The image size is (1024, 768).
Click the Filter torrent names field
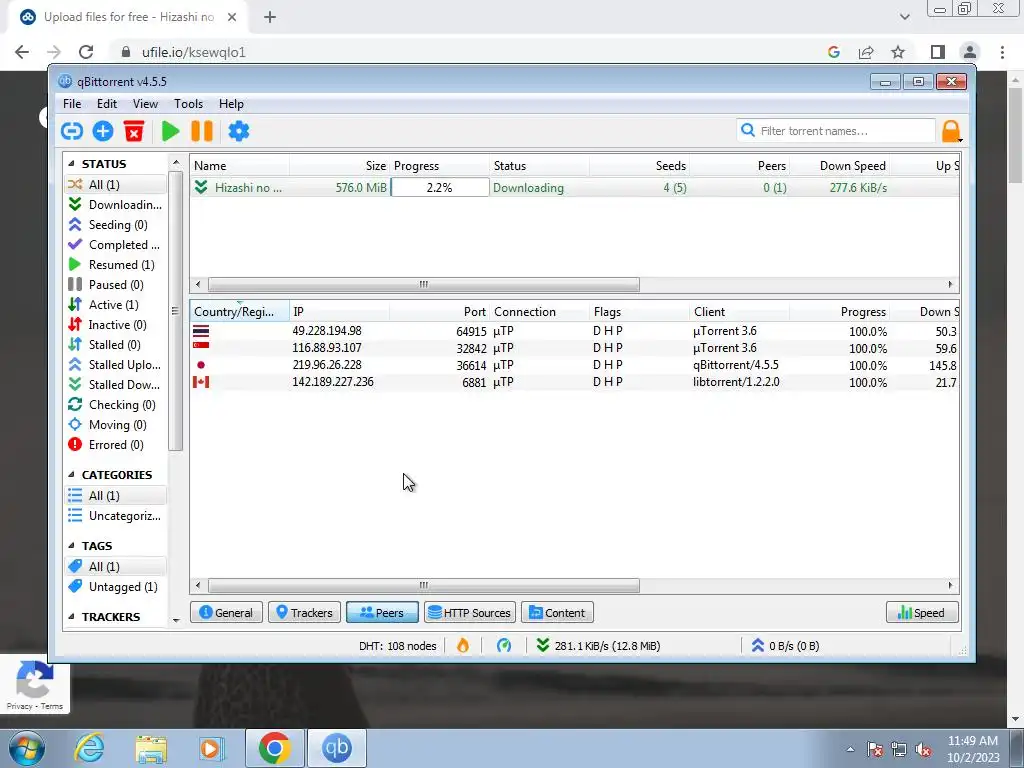pos(836,131)
